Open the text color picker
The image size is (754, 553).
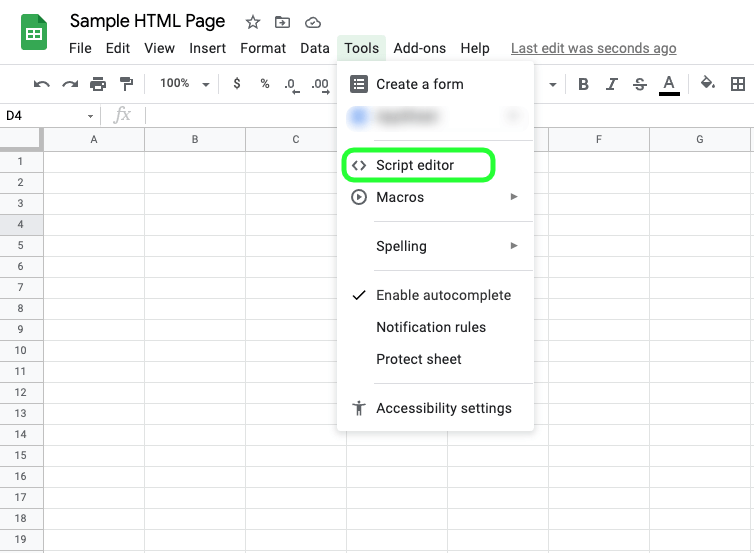tap(669, 85)
